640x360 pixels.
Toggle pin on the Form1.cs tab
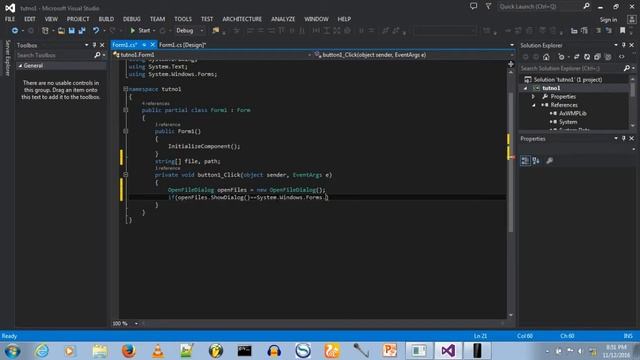pos(144,44)
